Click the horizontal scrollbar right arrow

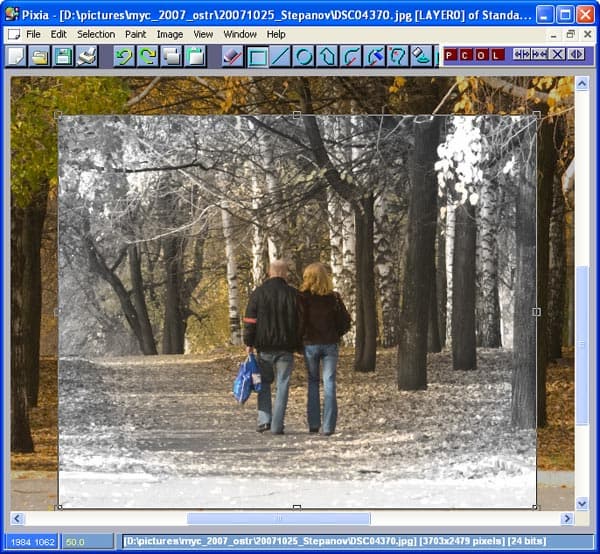567,519
